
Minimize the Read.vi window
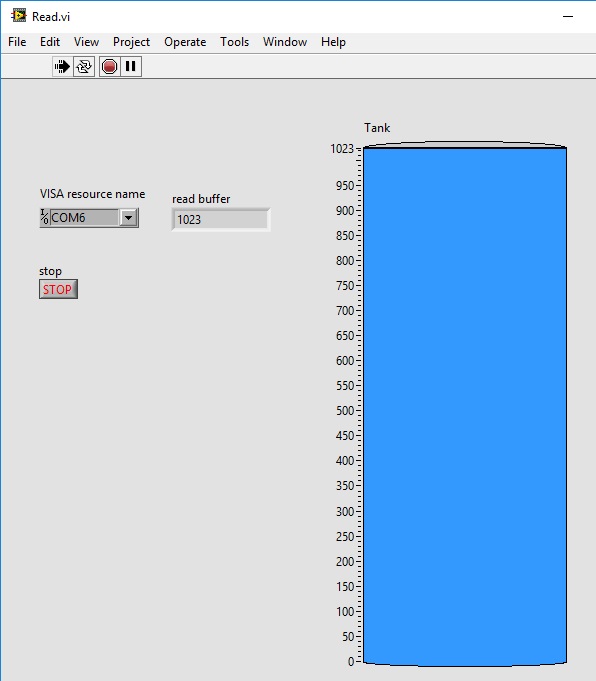click(568, 17)
